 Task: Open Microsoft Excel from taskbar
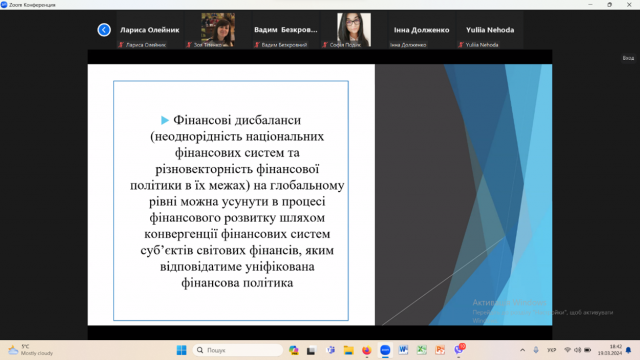pos(422,350)
